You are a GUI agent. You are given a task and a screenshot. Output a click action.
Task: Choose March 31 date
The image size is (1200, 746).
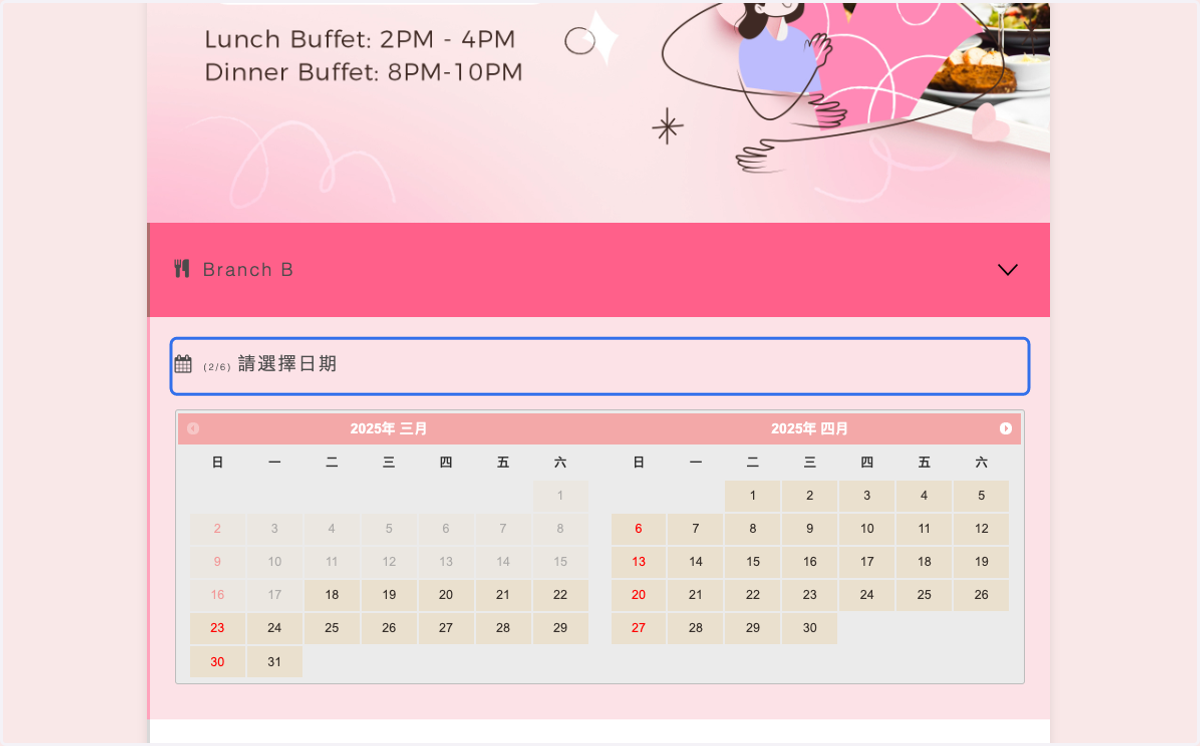coord(275,662)
